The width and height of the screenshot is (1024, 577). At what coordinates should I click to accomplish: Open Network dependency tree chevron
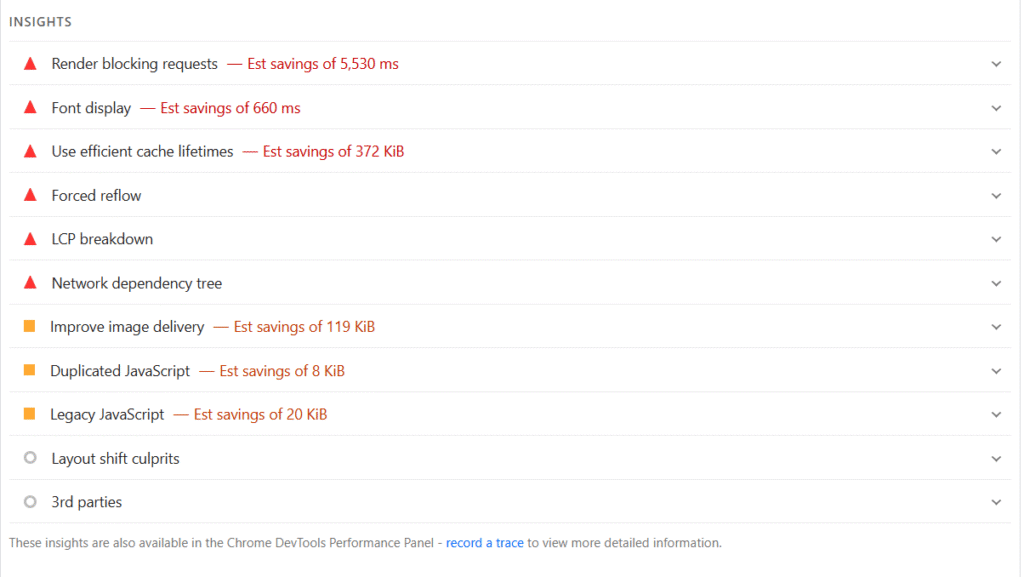click(x=996, y=283)
